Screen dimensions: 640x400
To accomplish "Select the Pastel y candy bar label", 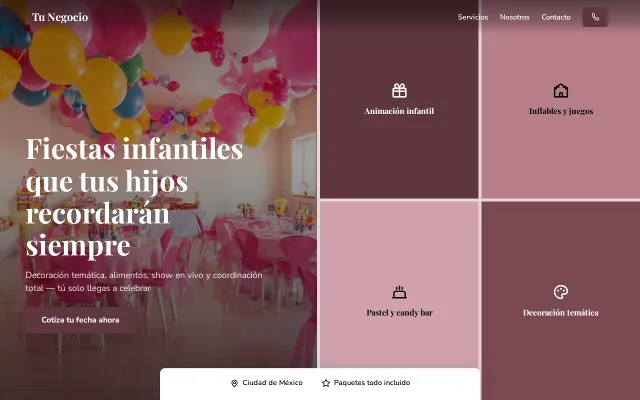I will tap(399, 313).
